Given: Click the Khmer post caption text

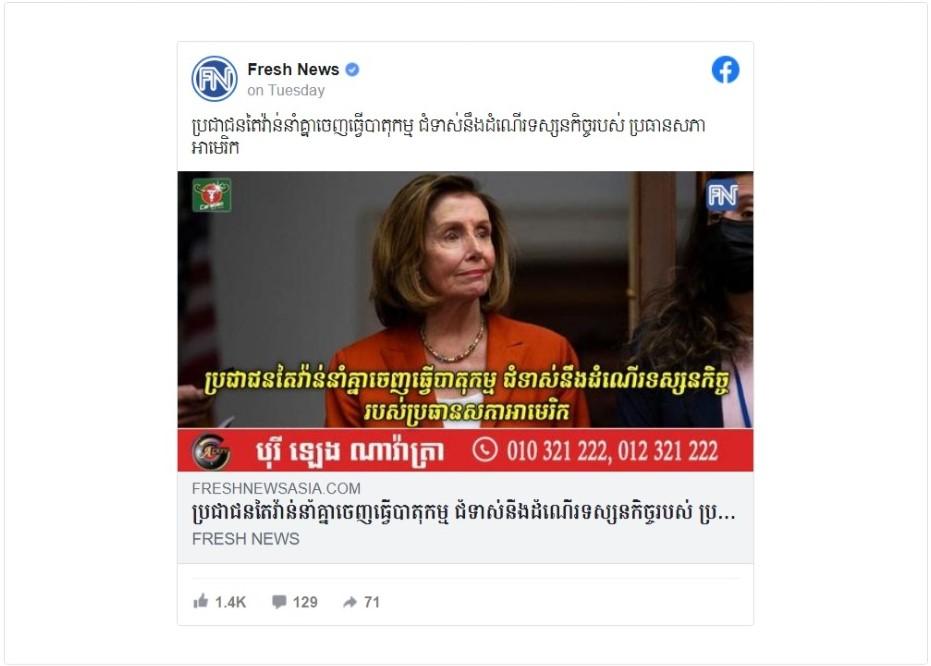Looking at the screenshot, I should click(x=449, y=136).
